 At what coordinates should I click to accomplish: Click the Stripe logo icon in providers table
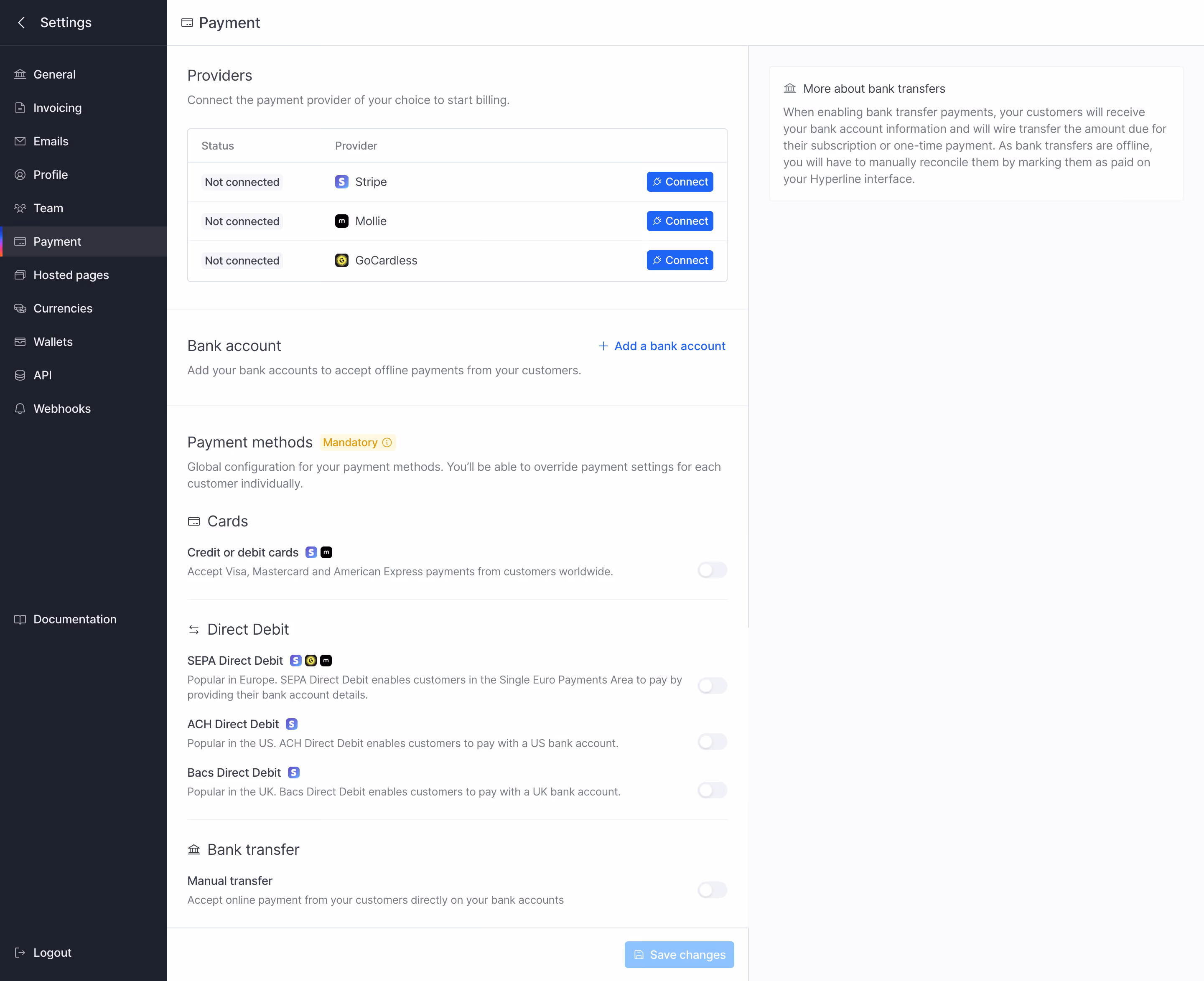[341, 181]
